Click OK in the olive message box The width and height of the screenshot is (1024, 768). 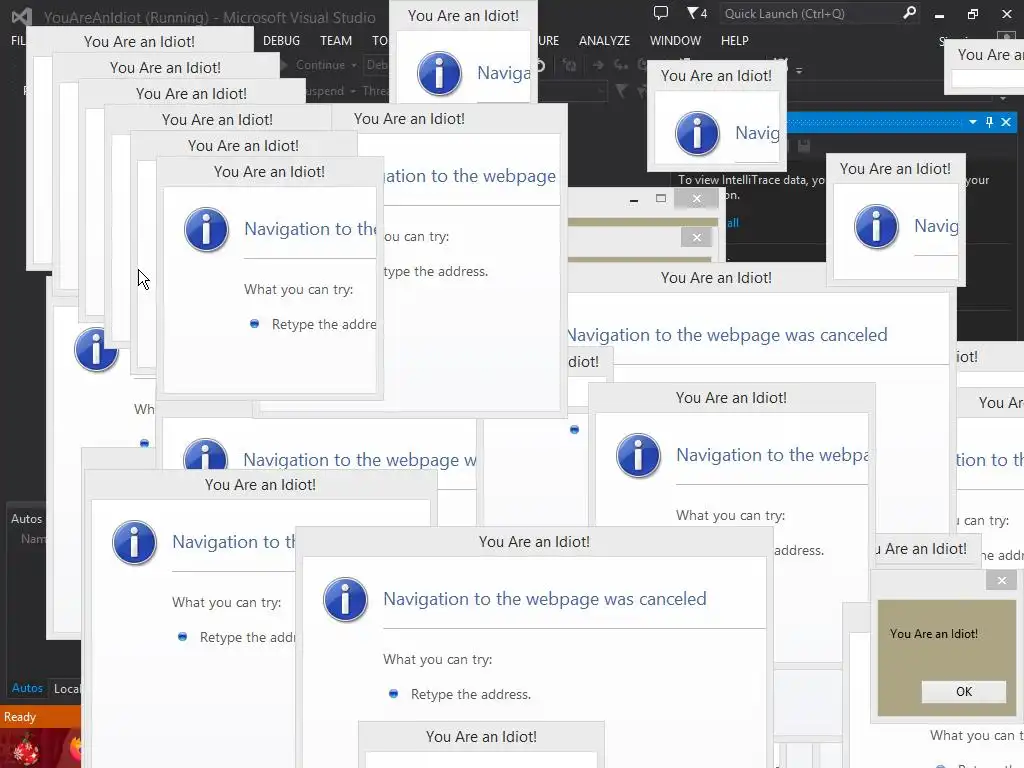(x=964, y=692)
